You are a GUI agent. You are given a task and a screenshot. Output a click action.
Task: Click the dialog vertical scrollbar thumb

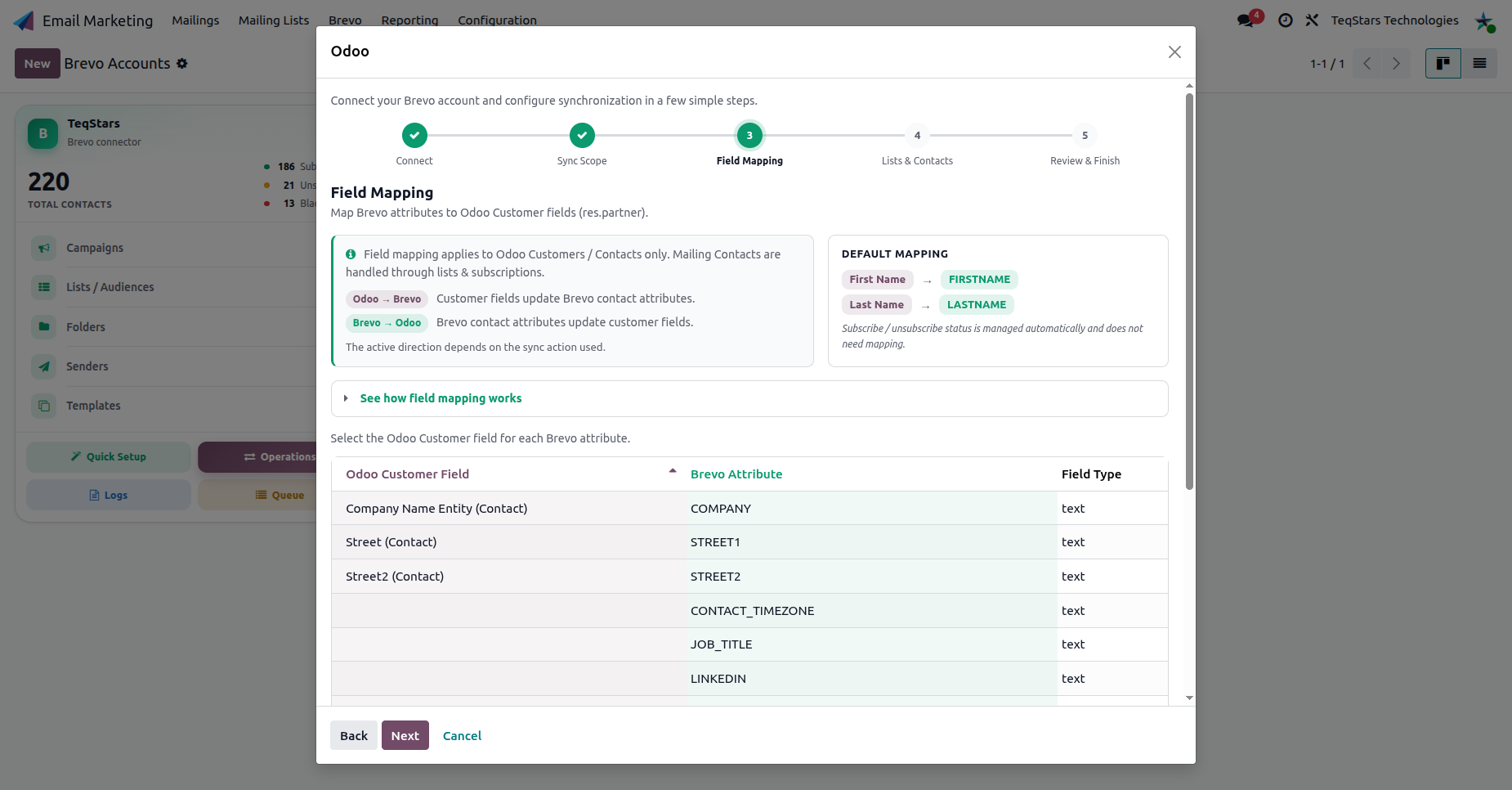coord(1189,290)
